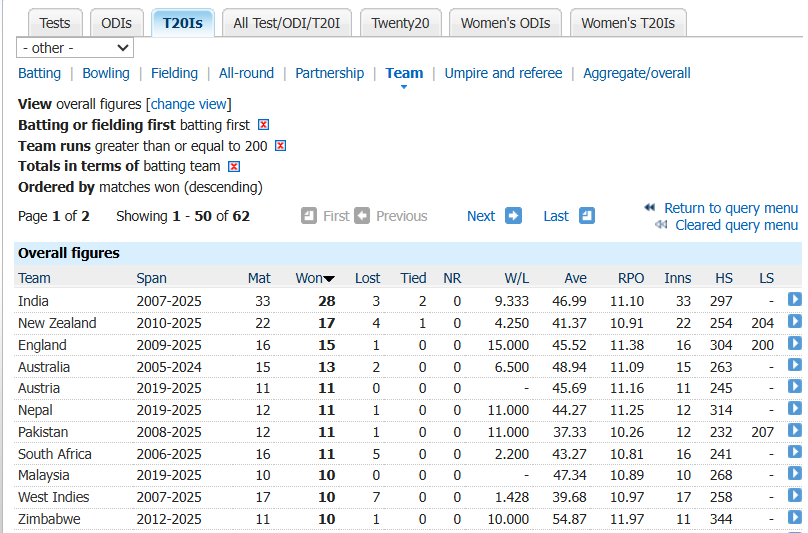This screenshot has width=808, height=533.
Task: Click the Cleared query menu arrow icon
Action: click(661, 225)
